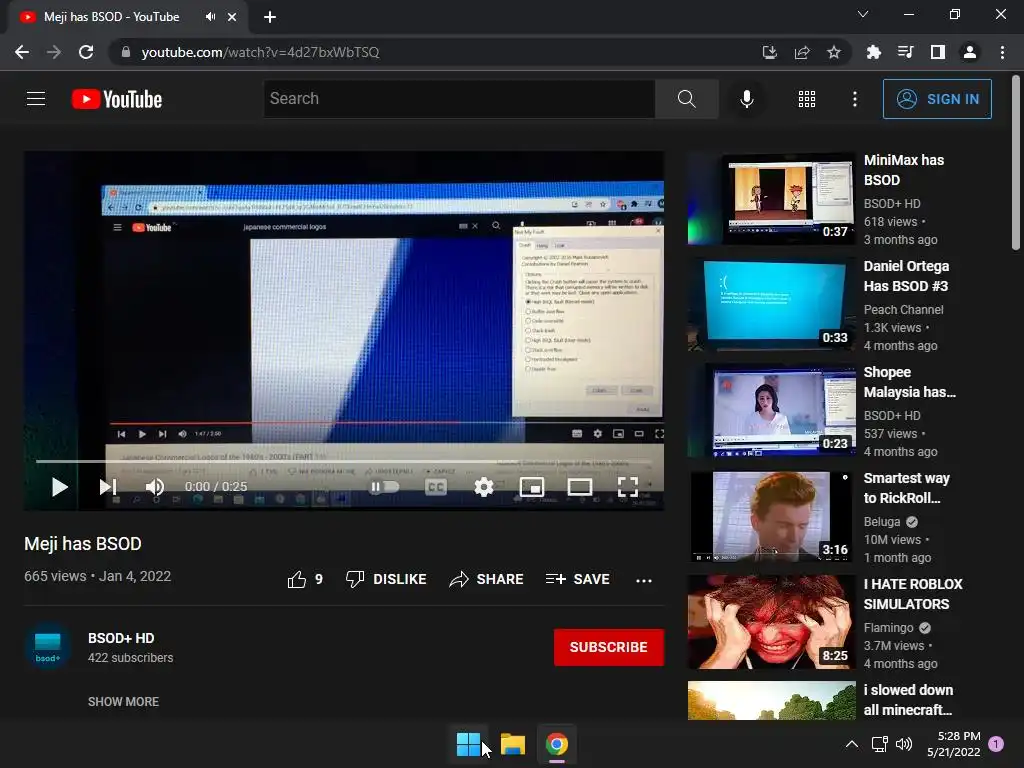The height and width of the screenshot is (768, 1024).
Task: Open the YouTube apps grid
Action: pyautogui.click(x=807, y=99)
